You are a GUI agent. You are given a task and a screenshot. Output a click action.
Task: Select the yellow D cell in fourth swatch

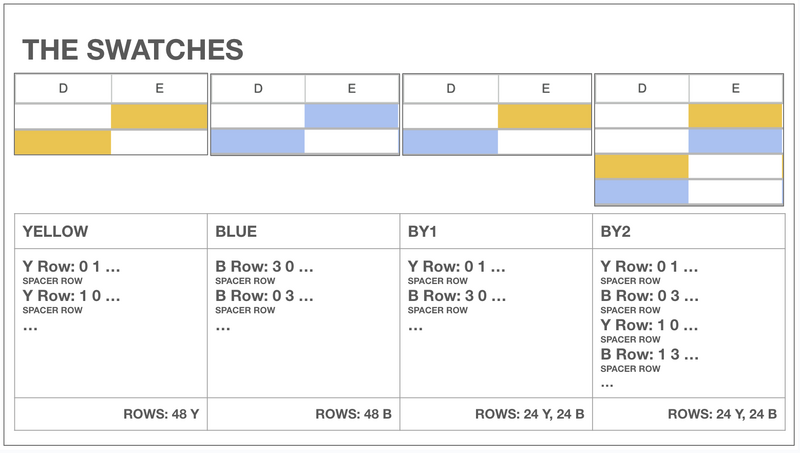pos(642,167)
